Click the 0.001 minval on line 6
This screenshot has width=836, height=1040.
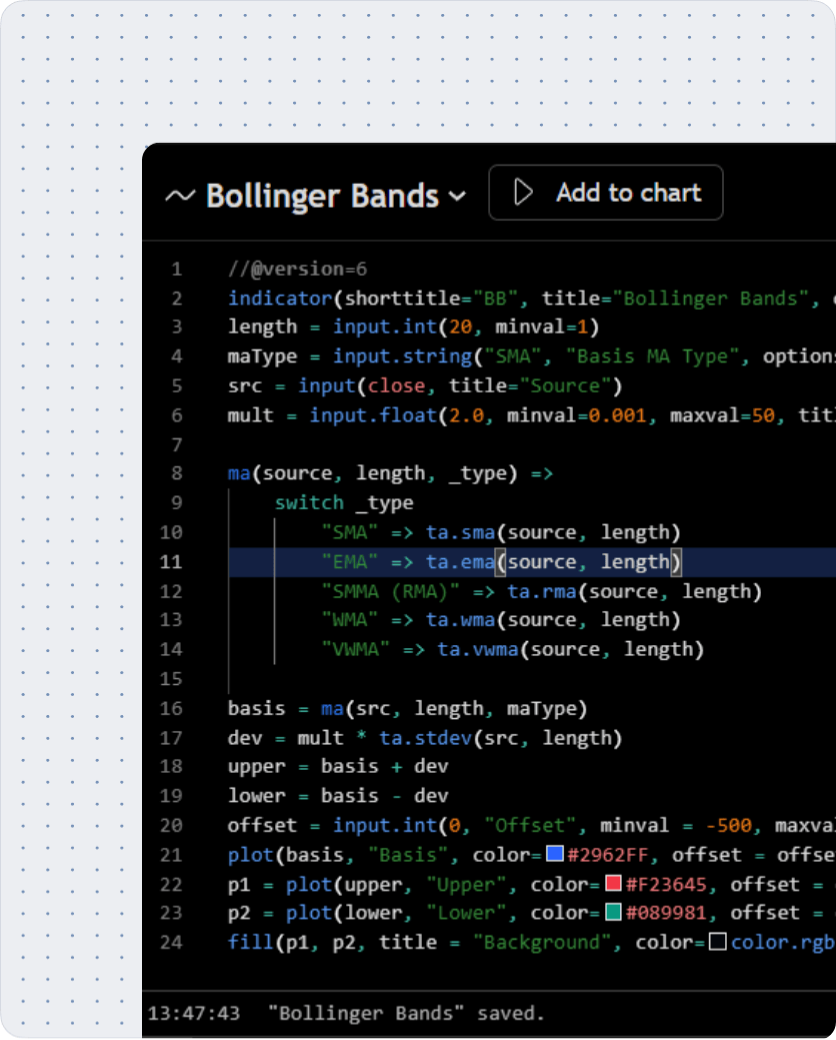[x=617, y=415]
